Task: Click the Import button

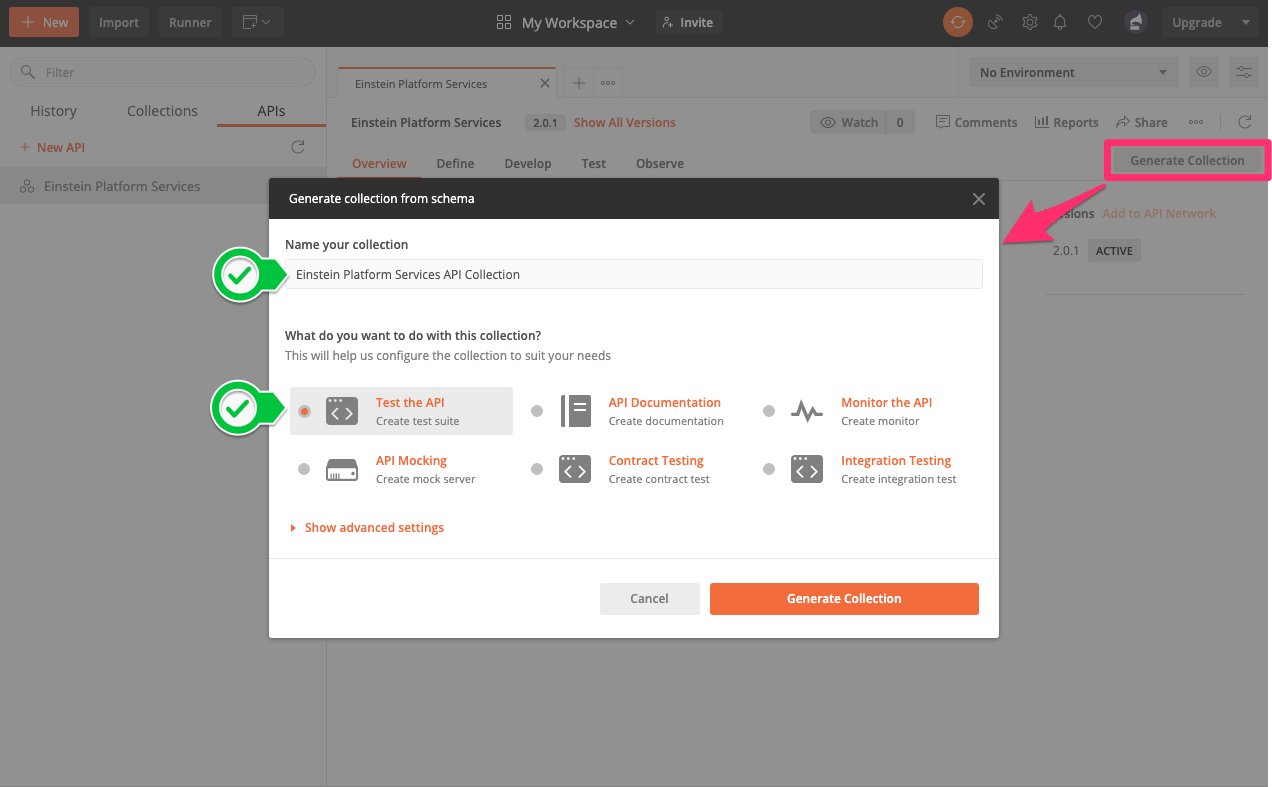Action: [119, 22]
